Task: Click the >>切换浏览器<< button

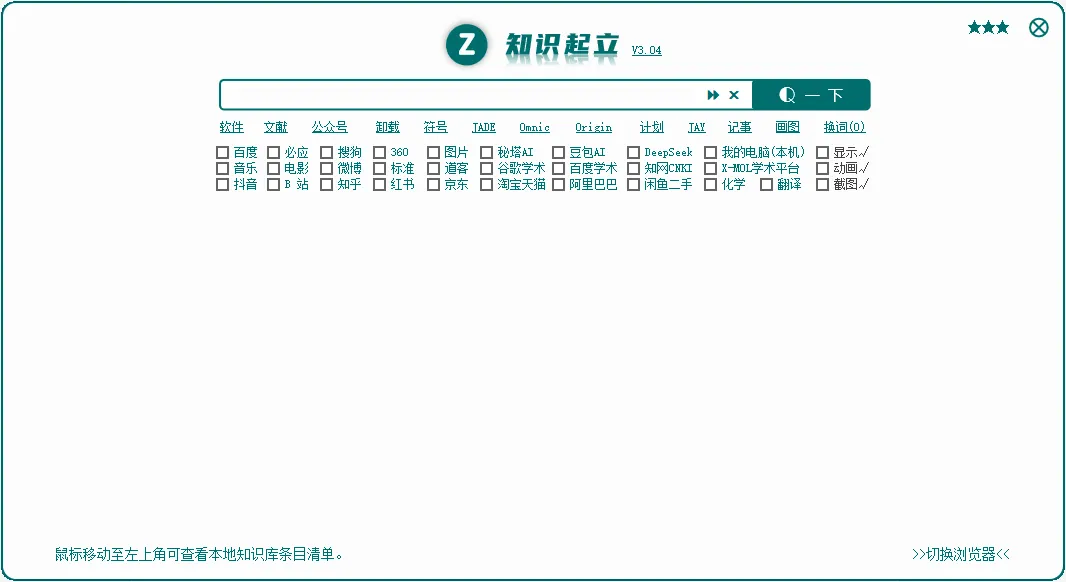Action: coord(961,554)
